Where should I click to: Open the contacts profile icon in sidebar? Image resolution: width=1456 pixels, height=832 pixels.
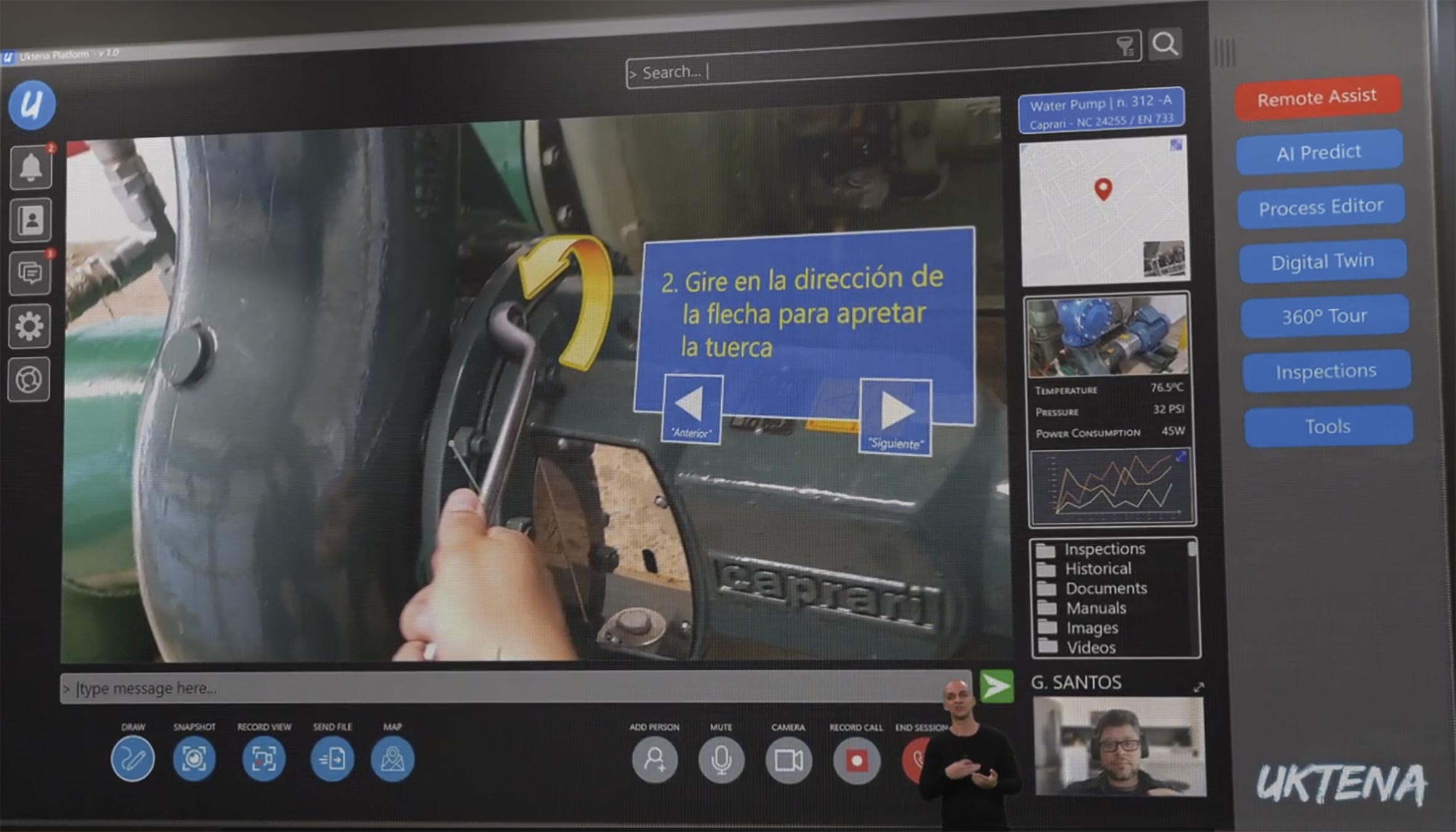30,220
